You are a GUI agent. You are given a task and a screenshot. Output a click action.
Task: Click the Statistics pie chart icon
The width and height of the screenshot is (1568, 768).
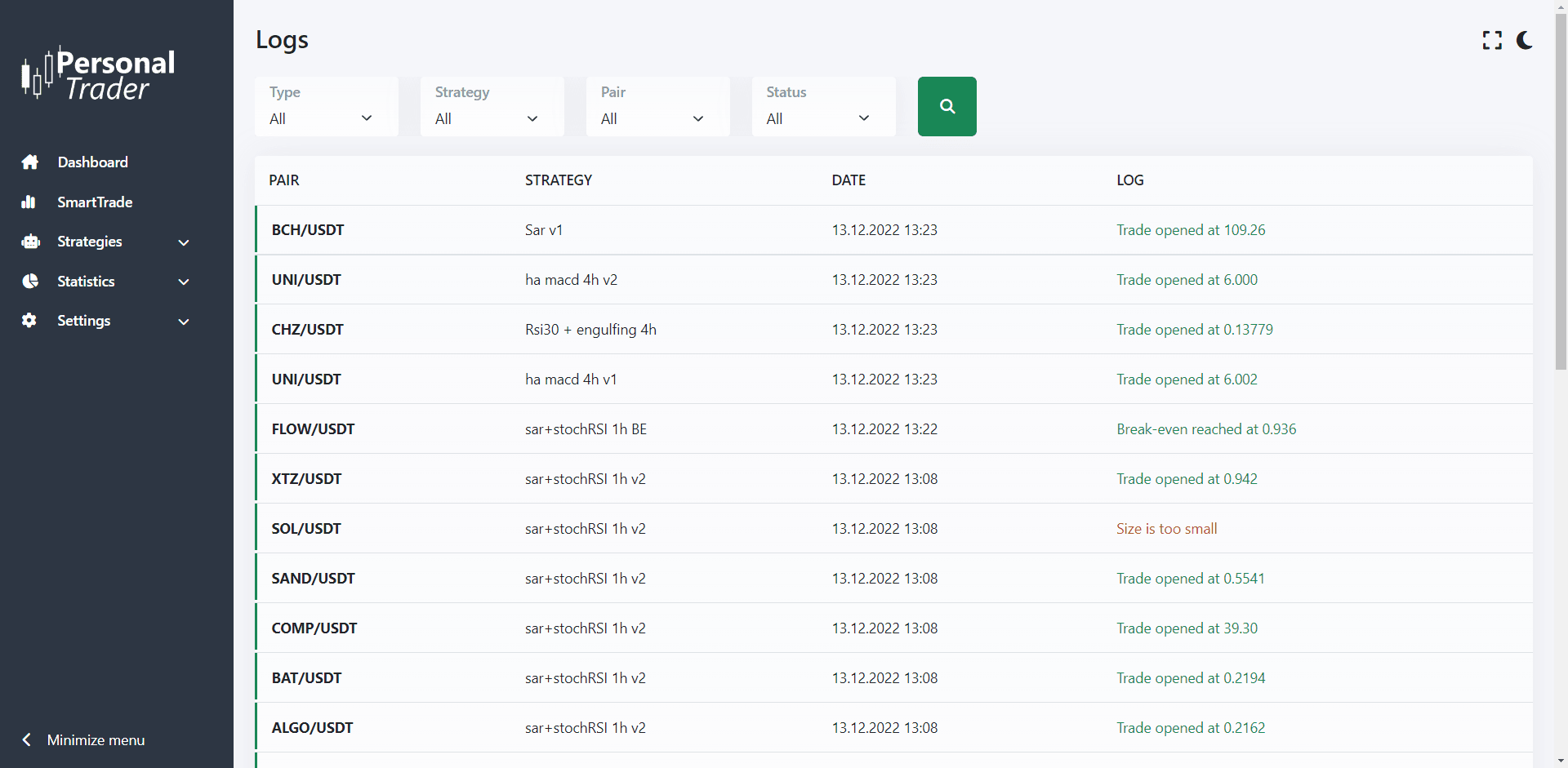tap(30, 282)
